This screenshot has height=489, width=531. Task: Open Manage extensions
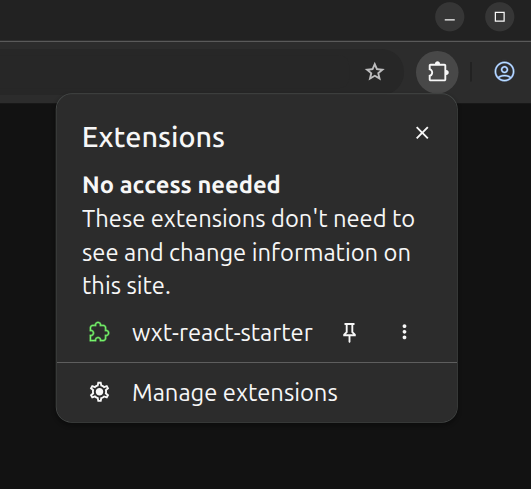(x=257, y=393)
